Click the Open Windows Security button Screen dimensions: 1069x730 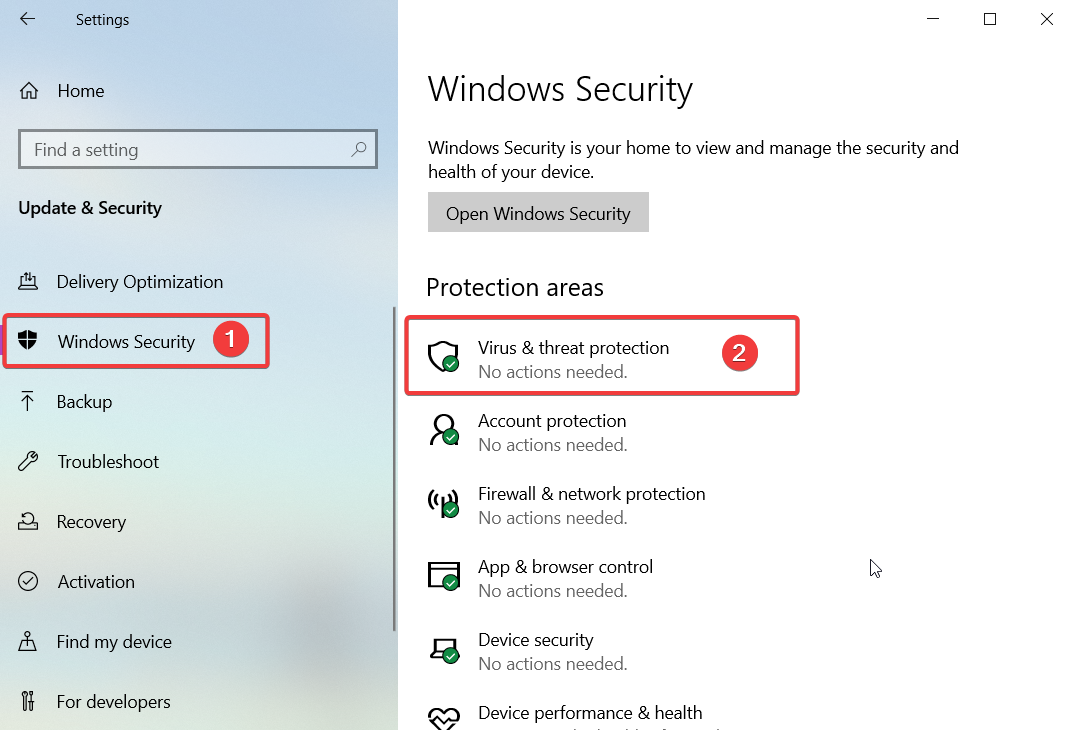click(538, 213)
